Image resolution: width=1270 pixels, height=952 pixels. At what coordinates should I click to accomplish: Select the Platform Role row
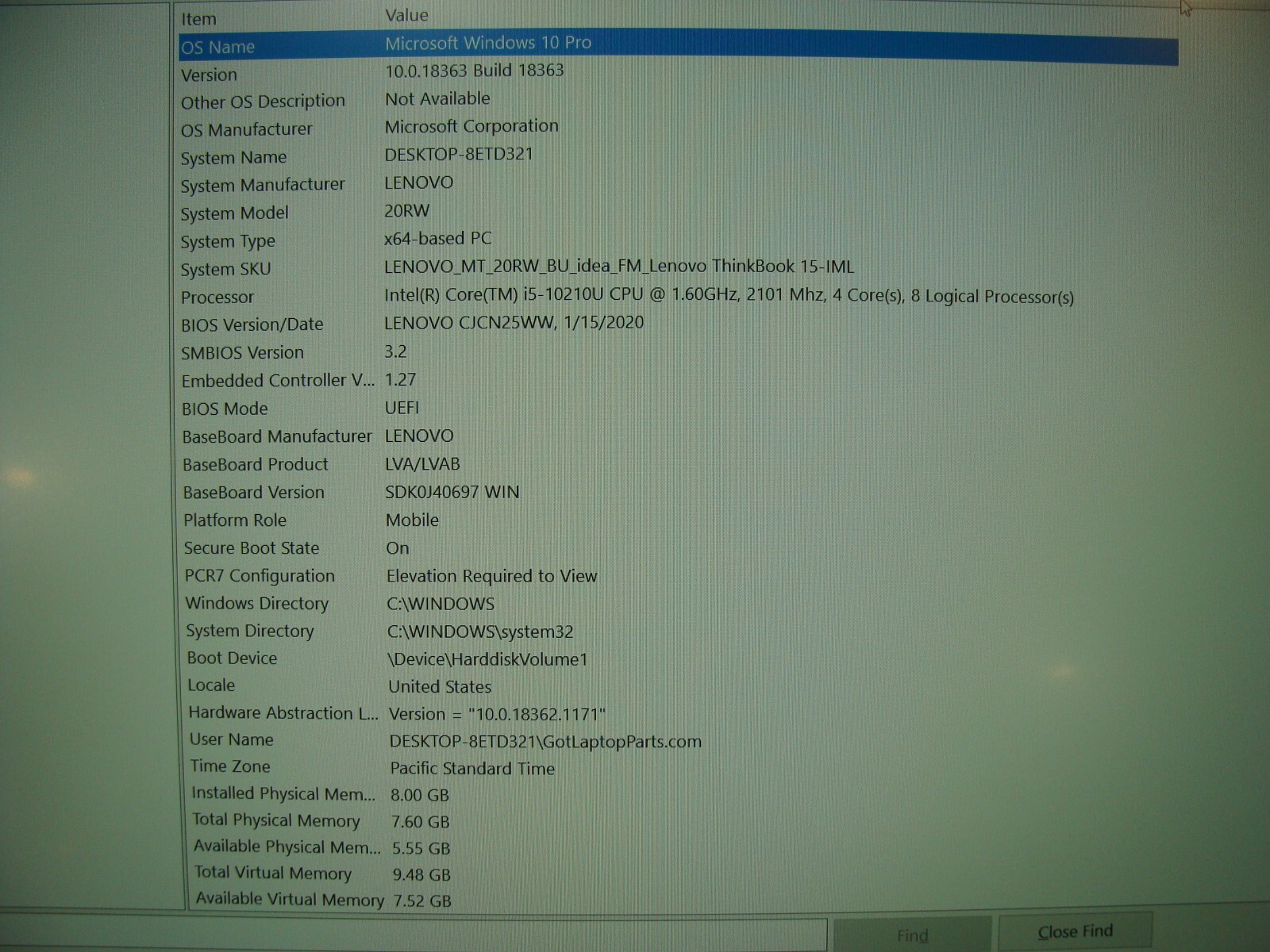[679, 520]
